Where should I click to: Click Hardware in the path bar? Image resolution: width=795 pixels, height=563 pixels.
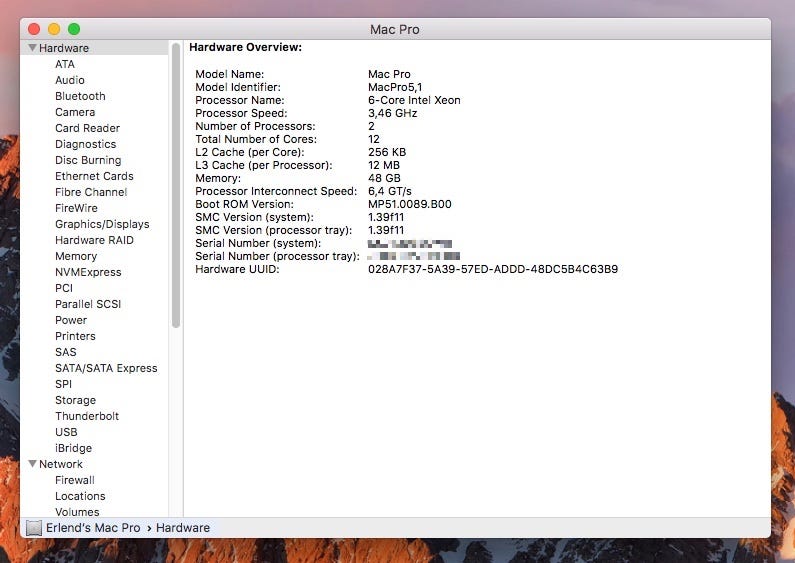(183, 527)
